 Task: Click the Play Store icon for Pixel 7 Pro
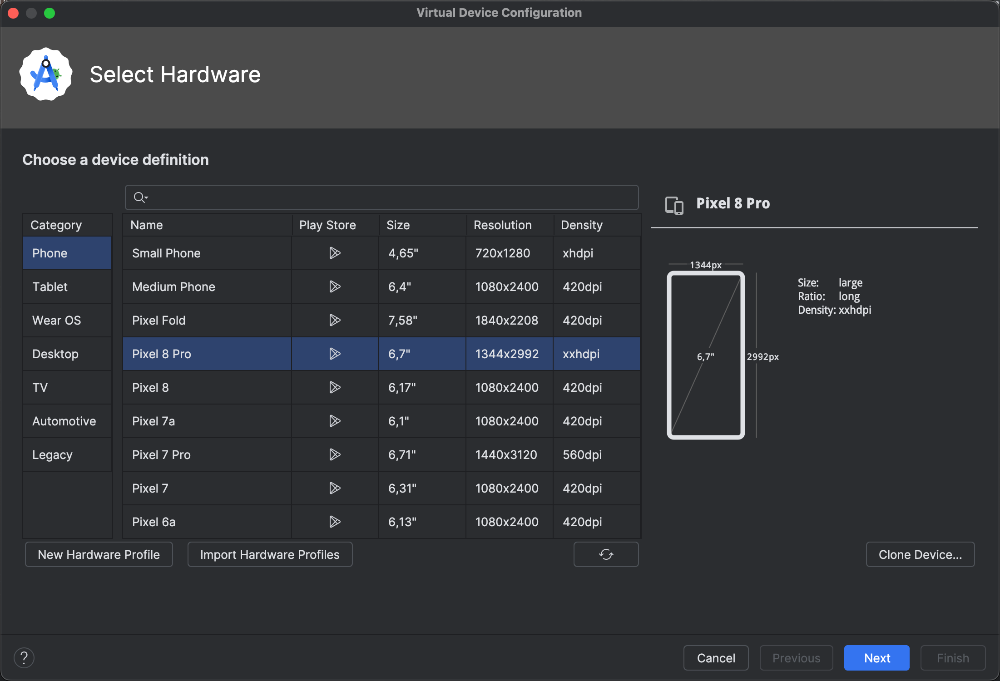335,455
